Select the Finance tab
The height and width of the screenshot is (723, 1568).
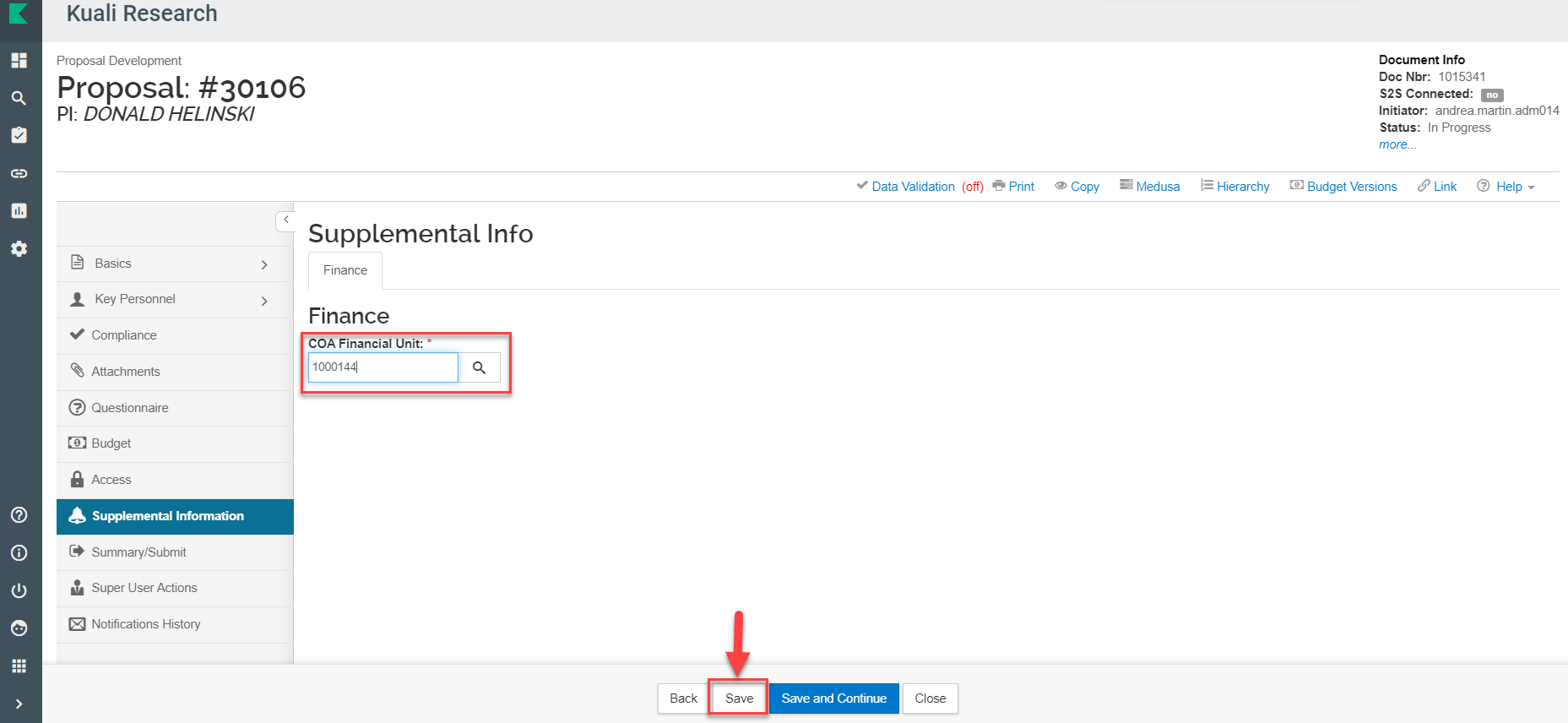coord(345,270)
